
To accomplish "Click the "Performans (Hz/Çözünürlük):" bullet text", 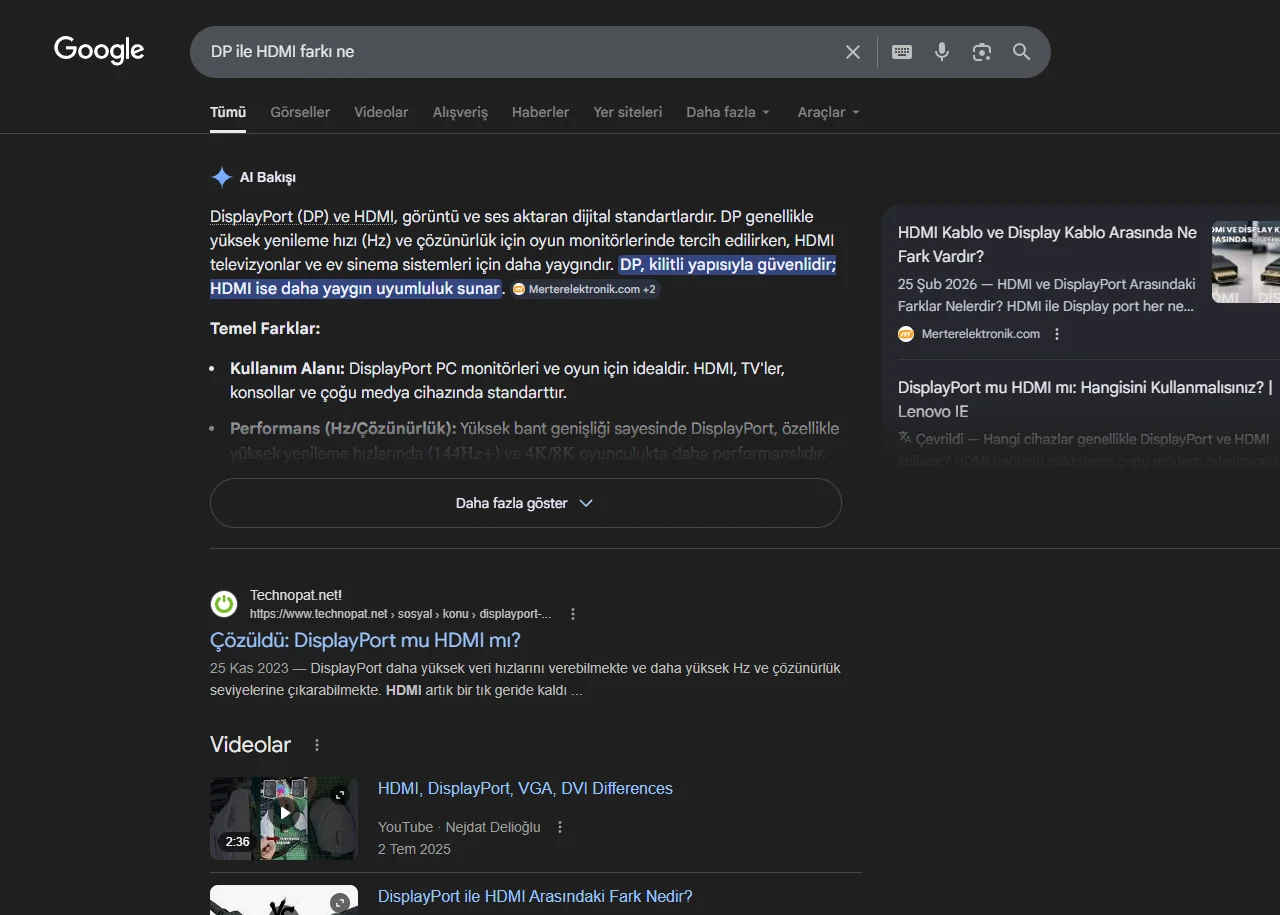I will pos(343,428).
